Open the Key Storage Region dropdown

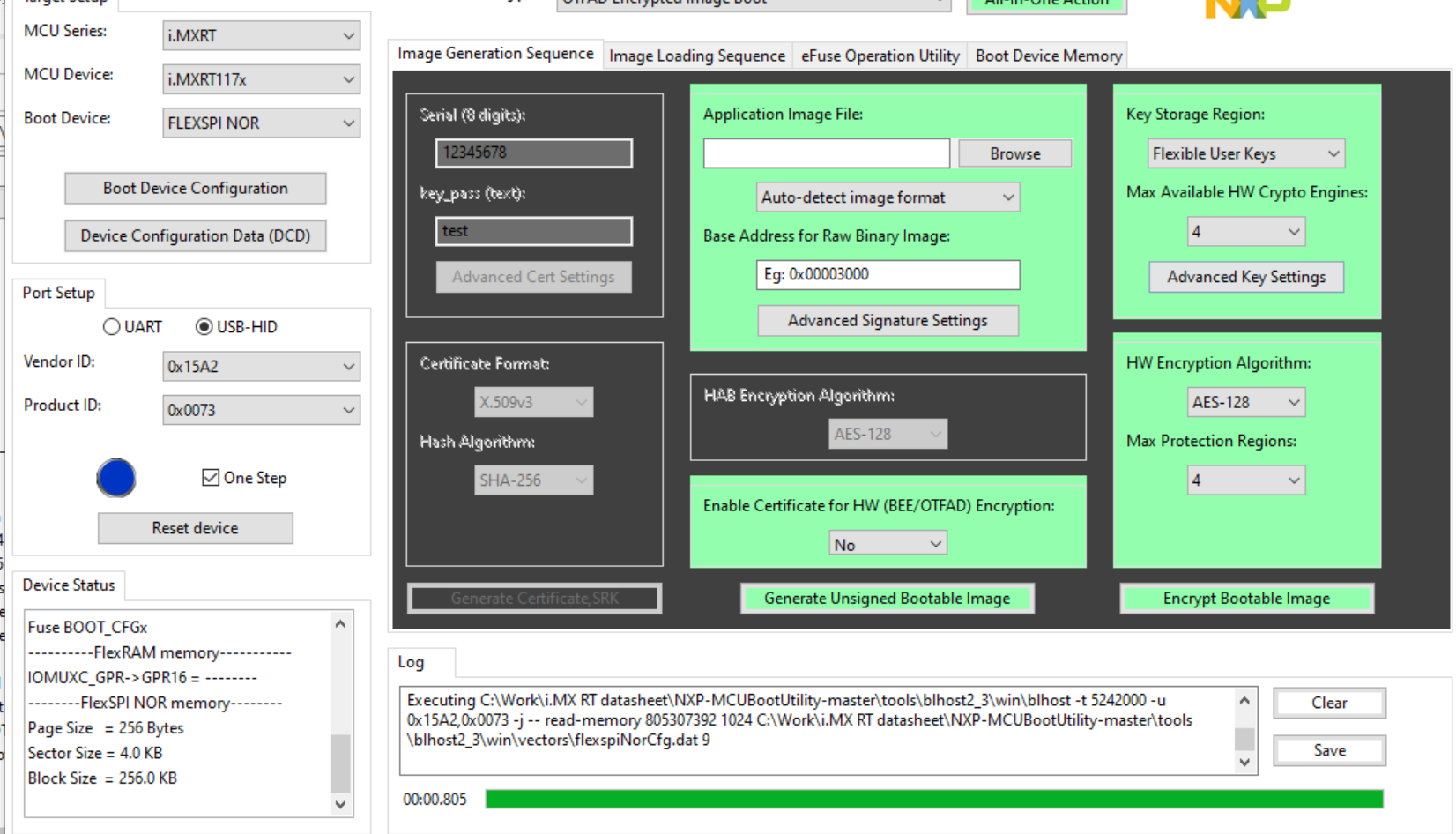1245,153
